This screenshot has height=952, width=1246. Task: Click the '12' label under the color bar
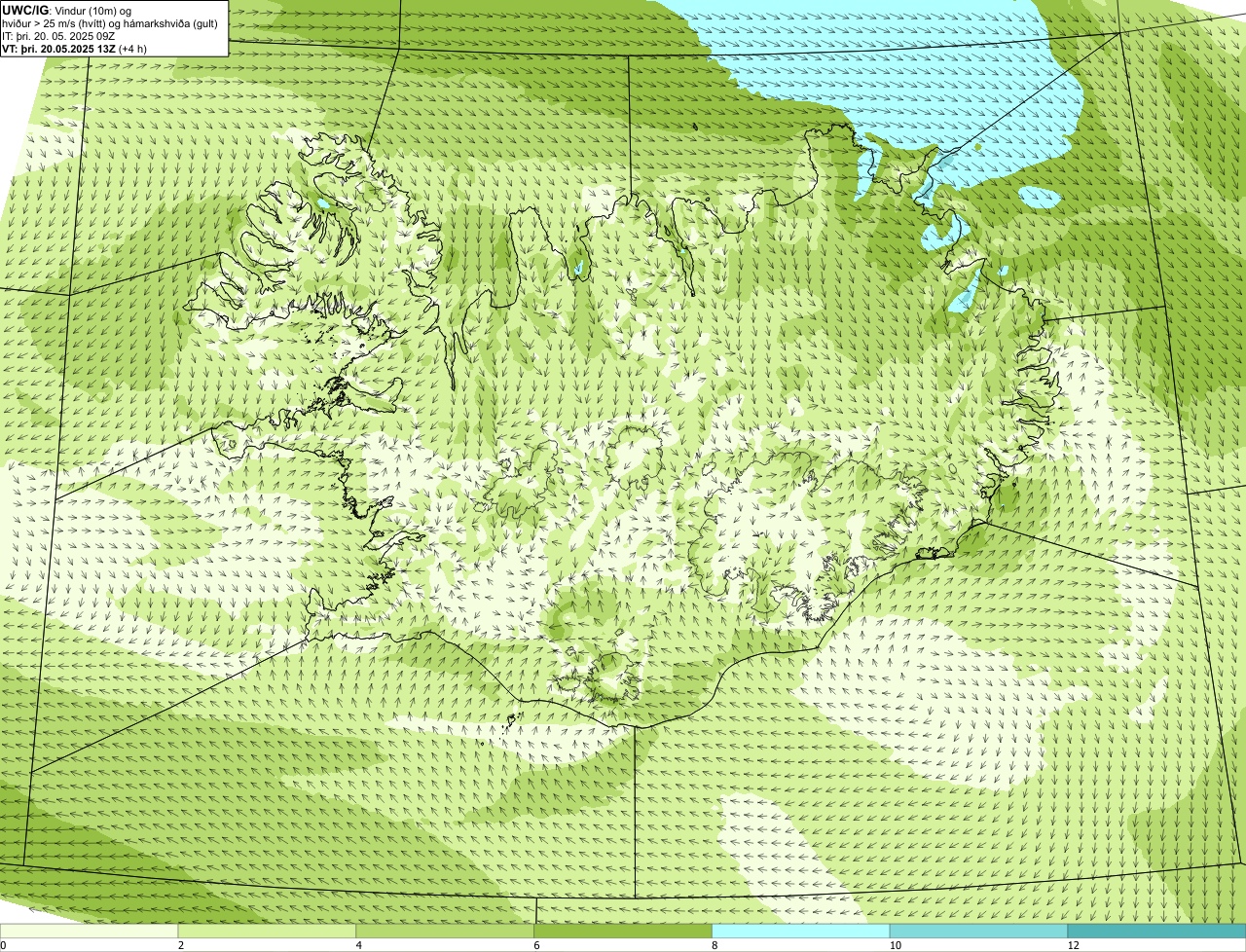tap(1072, 945)
